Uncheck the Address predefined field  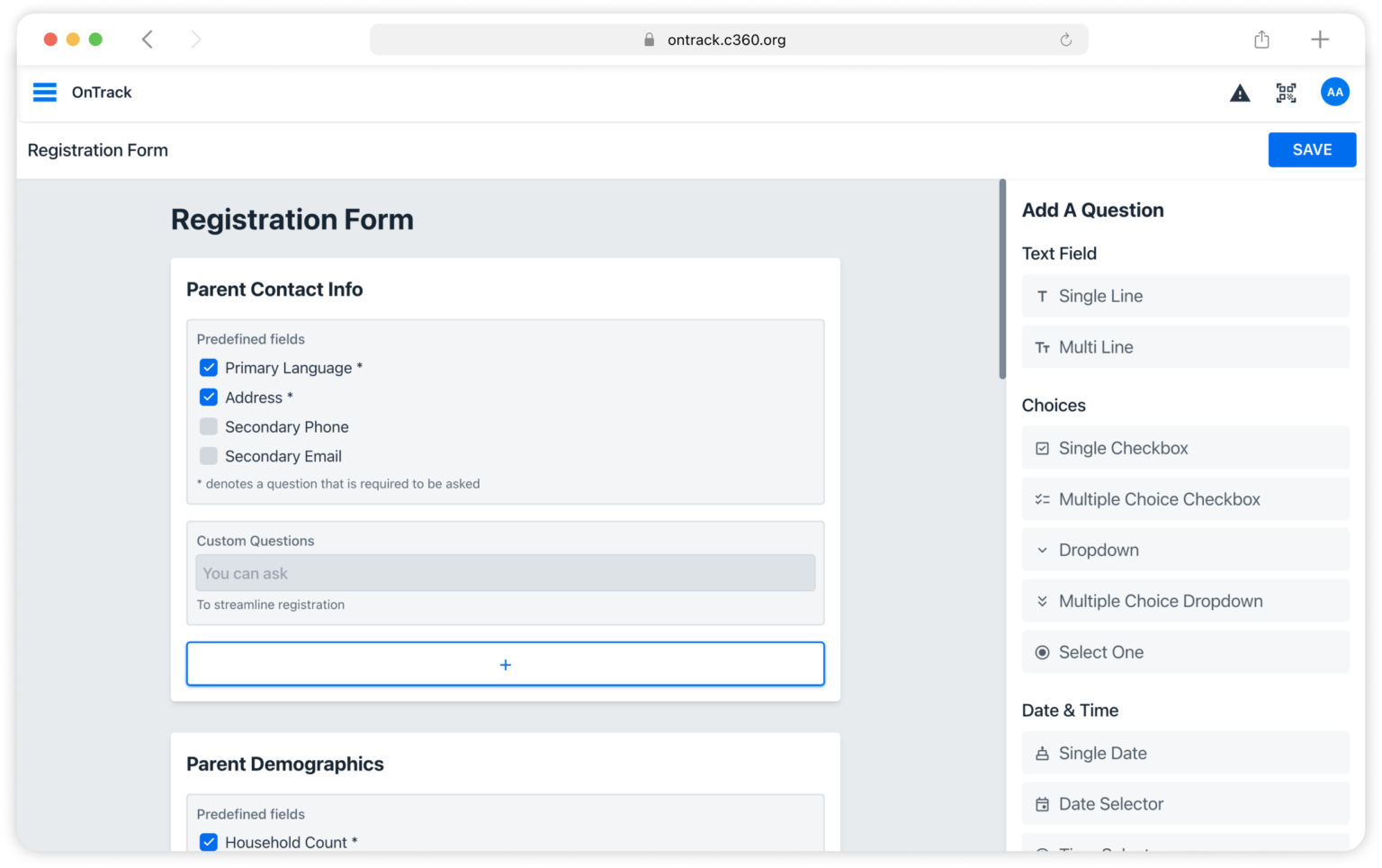pyautogui.click(x=209, y=398)
